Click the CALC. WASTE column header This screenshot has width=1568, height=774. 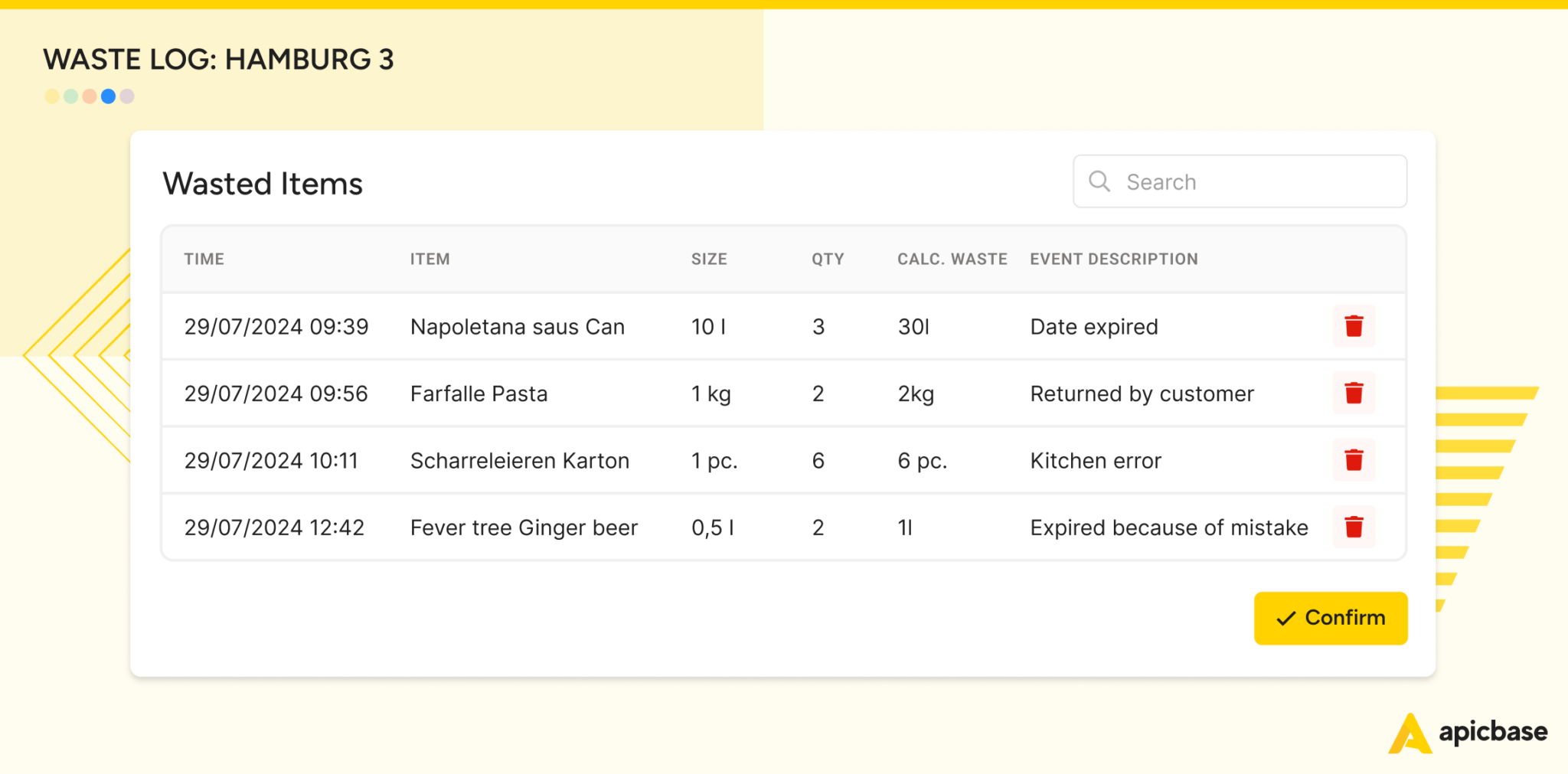[x=952, y=260]
